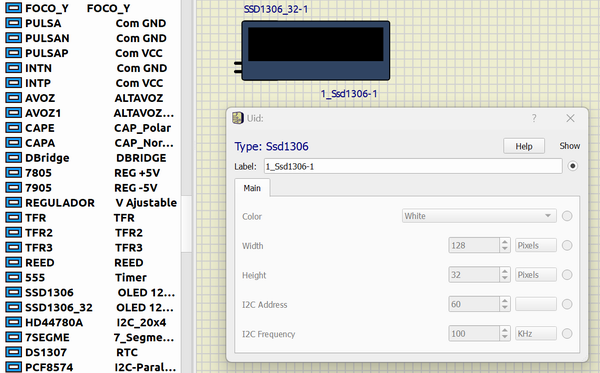Pick the CAPE polar capacitor icon

pyautogui.click(x=13, y=128)
